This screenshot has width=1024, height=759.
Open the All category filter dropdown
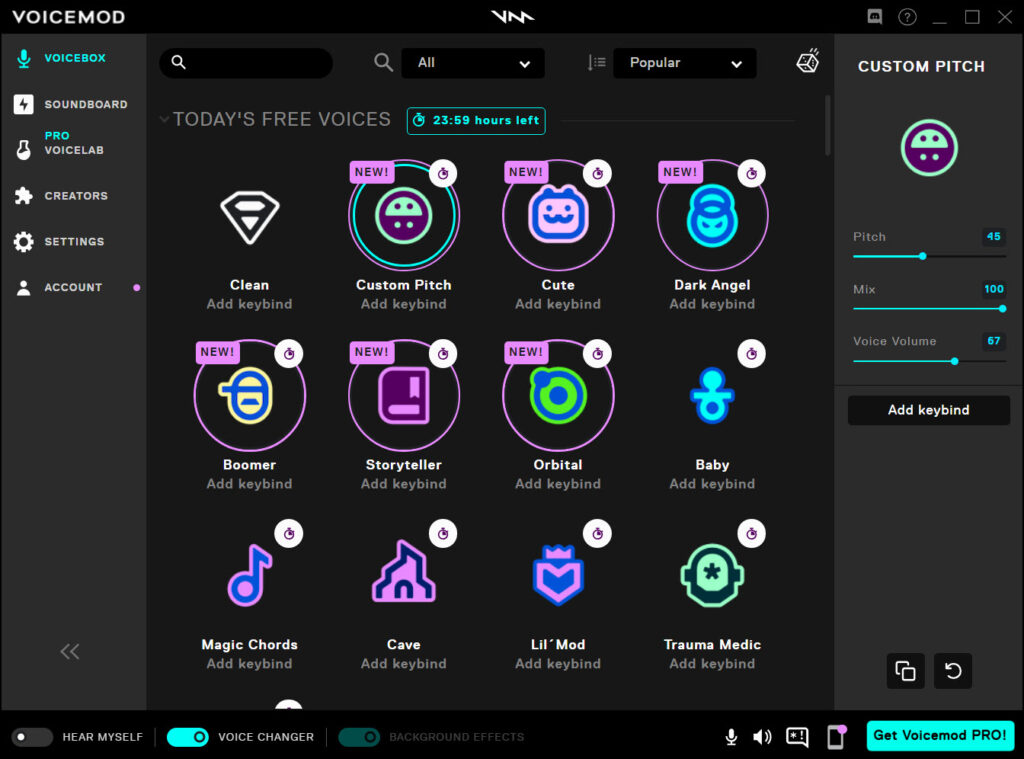[473, 63]
